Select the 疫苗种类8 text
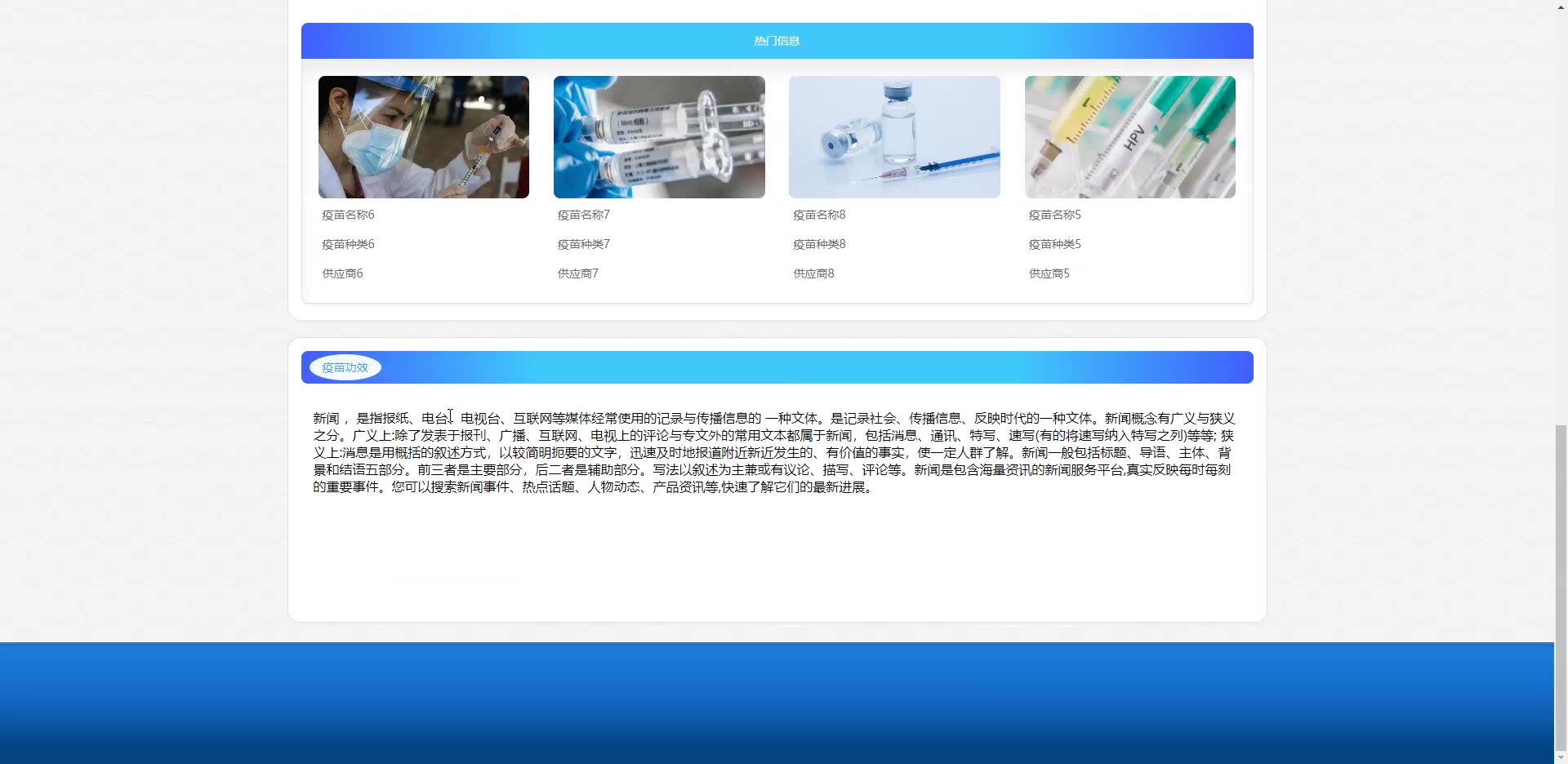Viewport: 1568px width, 764px height. (x=819, y=244)
